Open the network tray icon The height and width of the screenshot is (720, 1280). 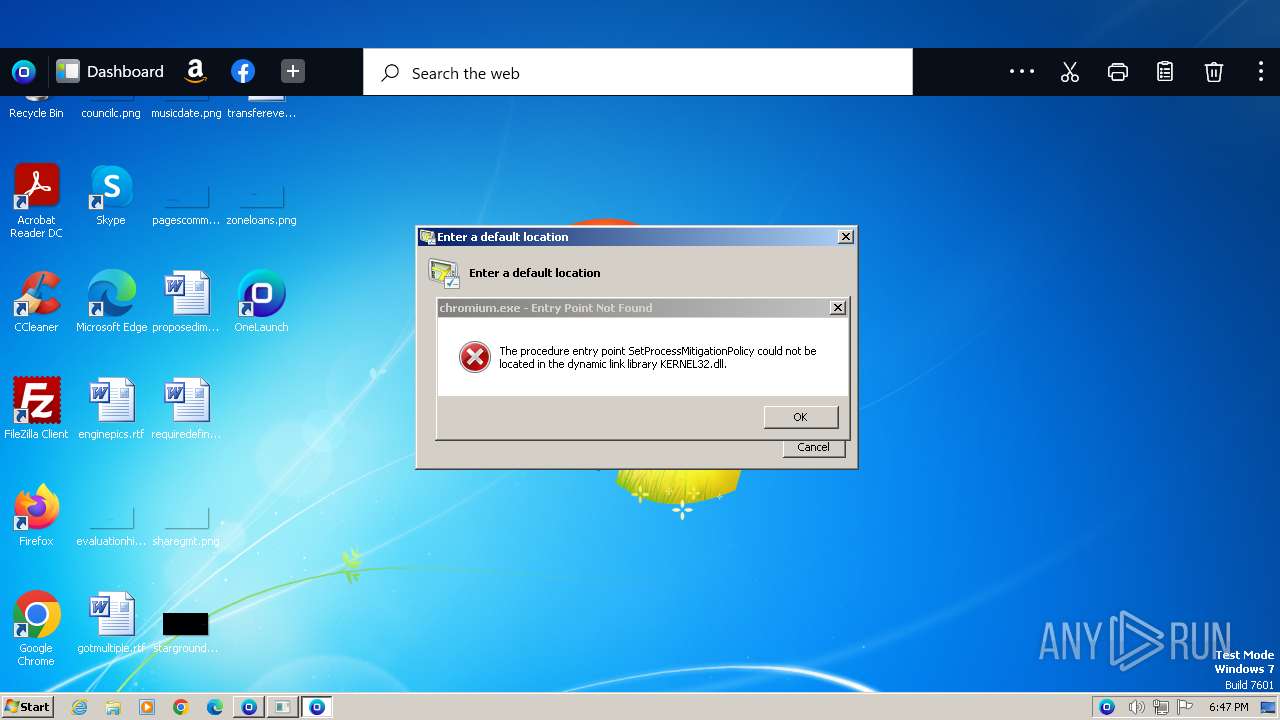[x=1162, y=707]
